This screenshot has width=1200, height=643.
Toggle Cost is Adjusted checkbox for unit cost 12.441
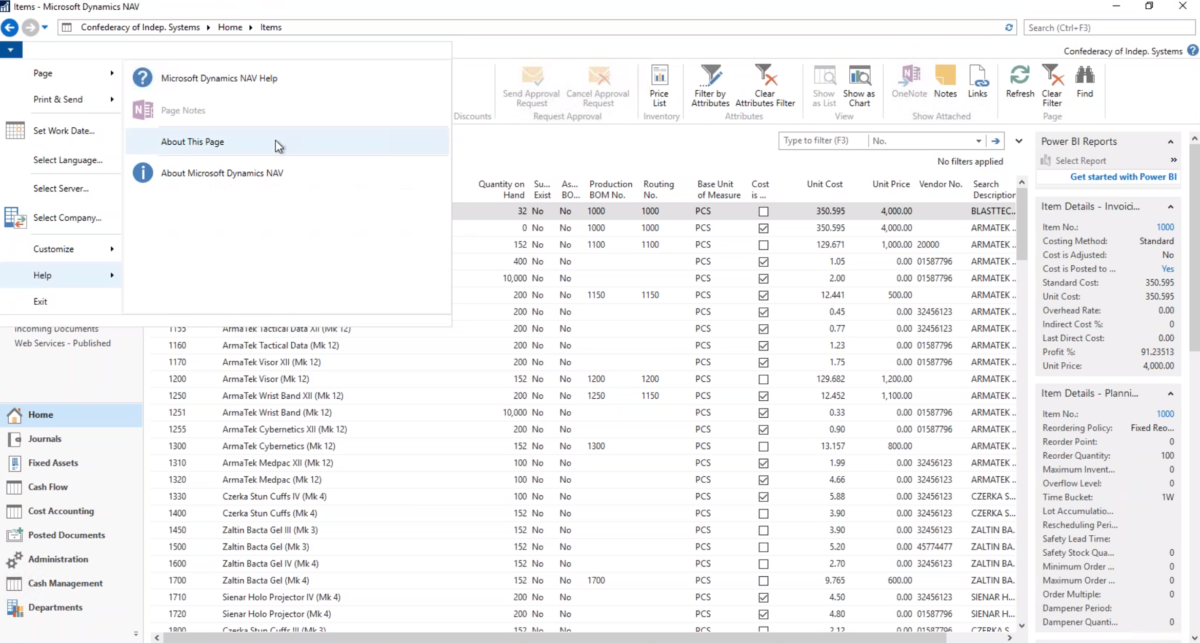[764, 296]
